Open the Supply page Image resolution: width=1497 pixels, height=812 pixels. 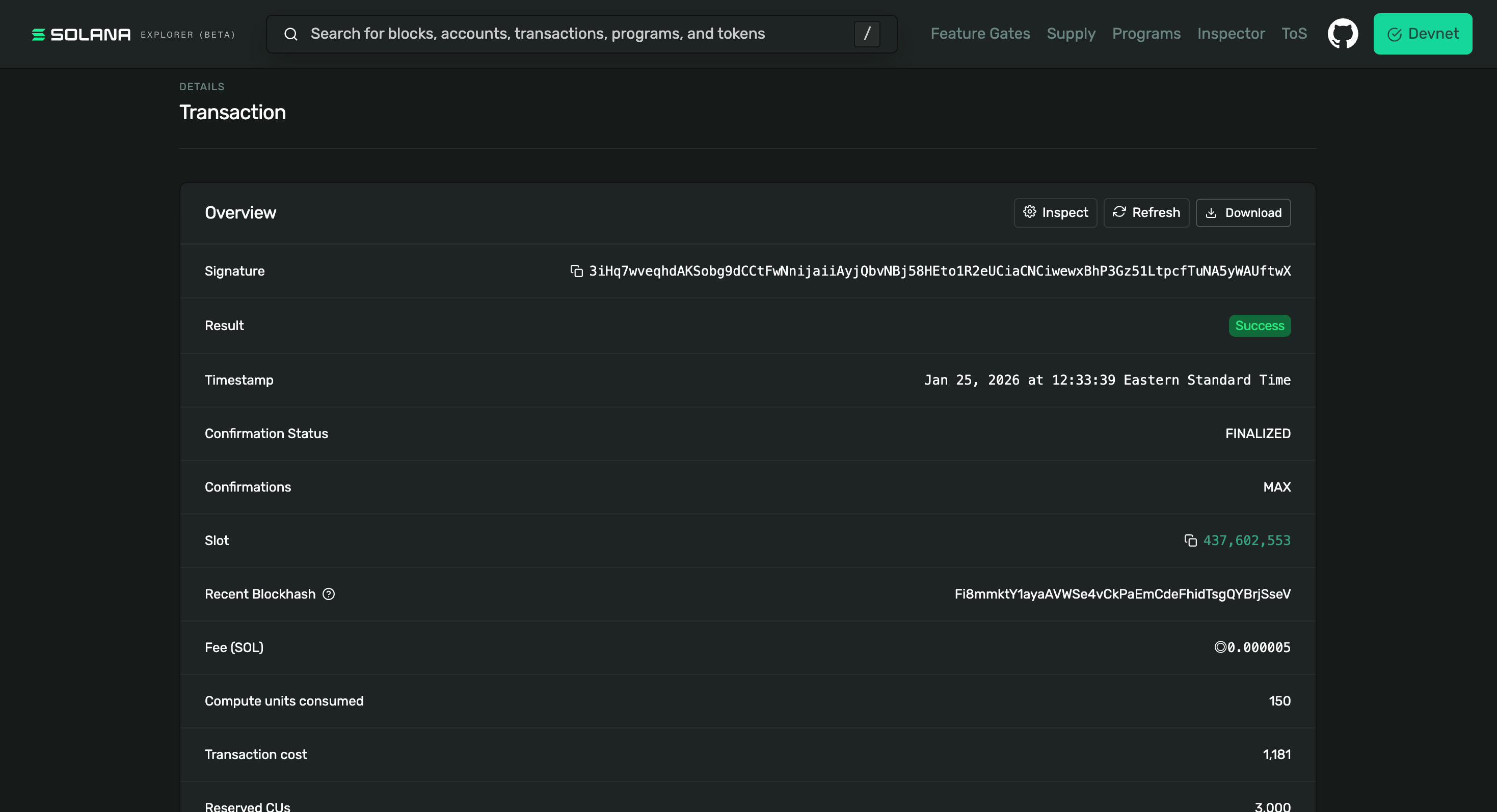click(x=1071, y=34)
